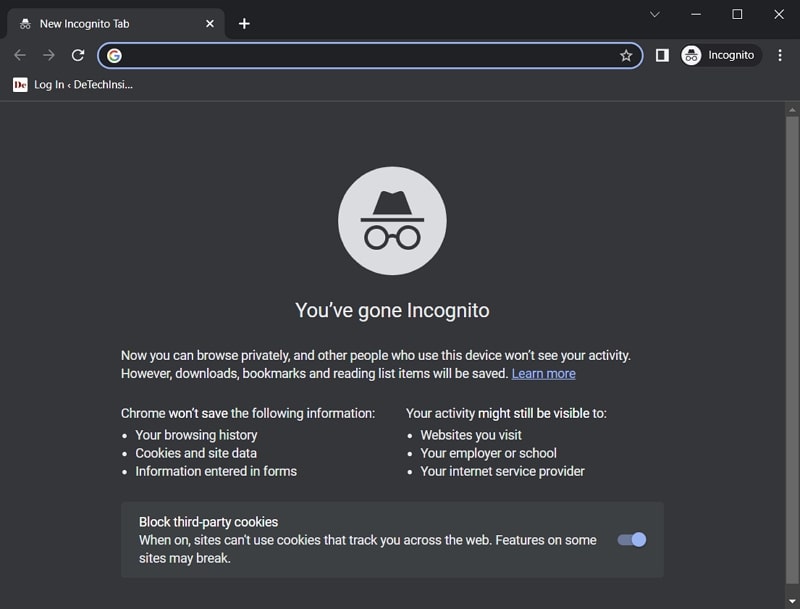The height and width of the screenshot is (609, 800).
Task: Go forward using the forward arrow
Action: 49,55
